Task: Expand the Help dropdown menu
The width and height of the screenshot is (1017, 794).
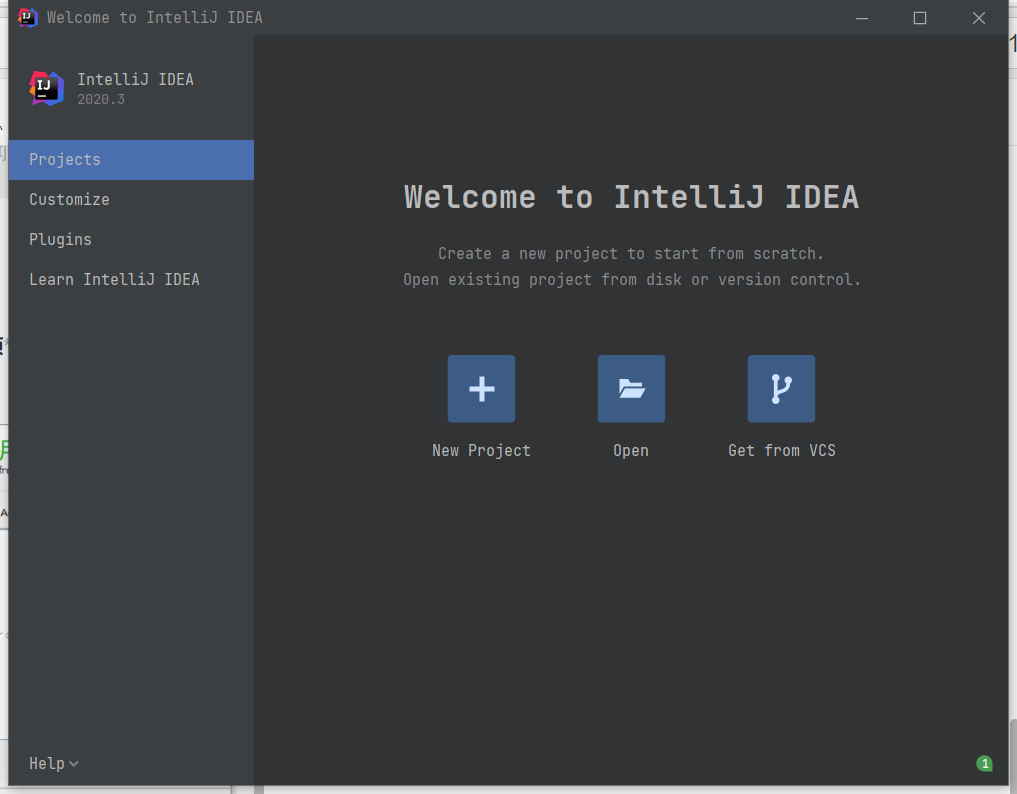Action: click(54, 764)
